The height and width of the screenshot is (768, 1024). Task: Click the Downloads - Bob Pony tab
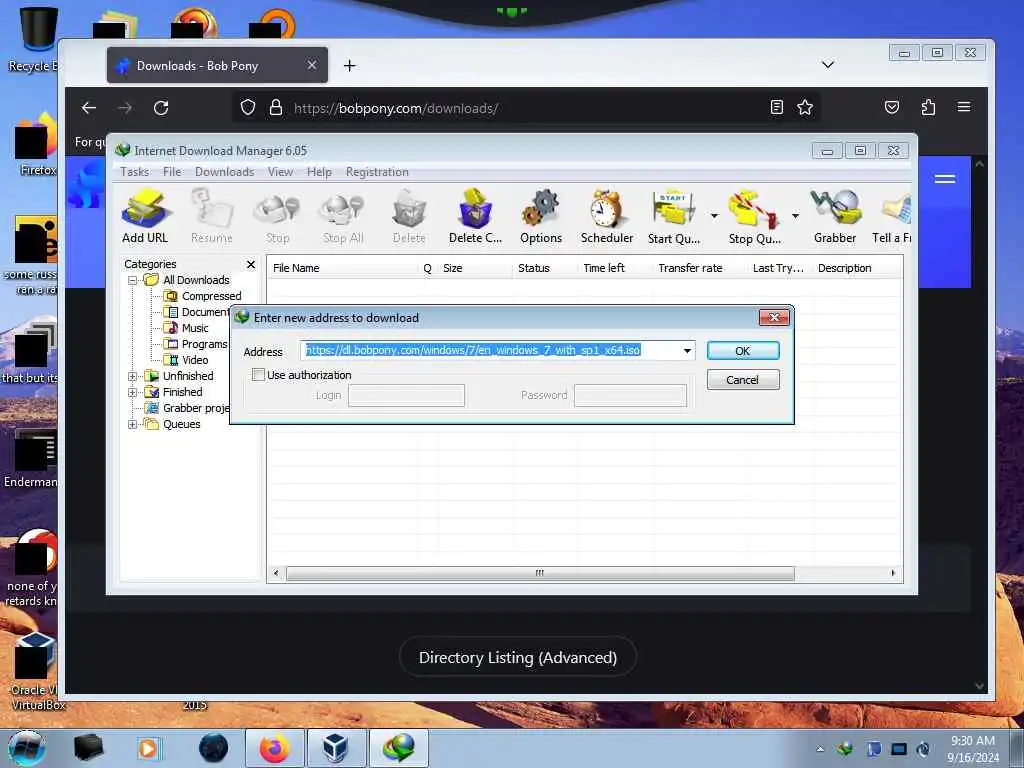[x=217, y=65]
